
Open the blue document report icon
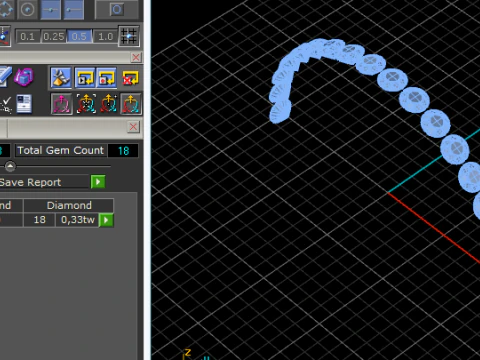click(x=24, y=104)
